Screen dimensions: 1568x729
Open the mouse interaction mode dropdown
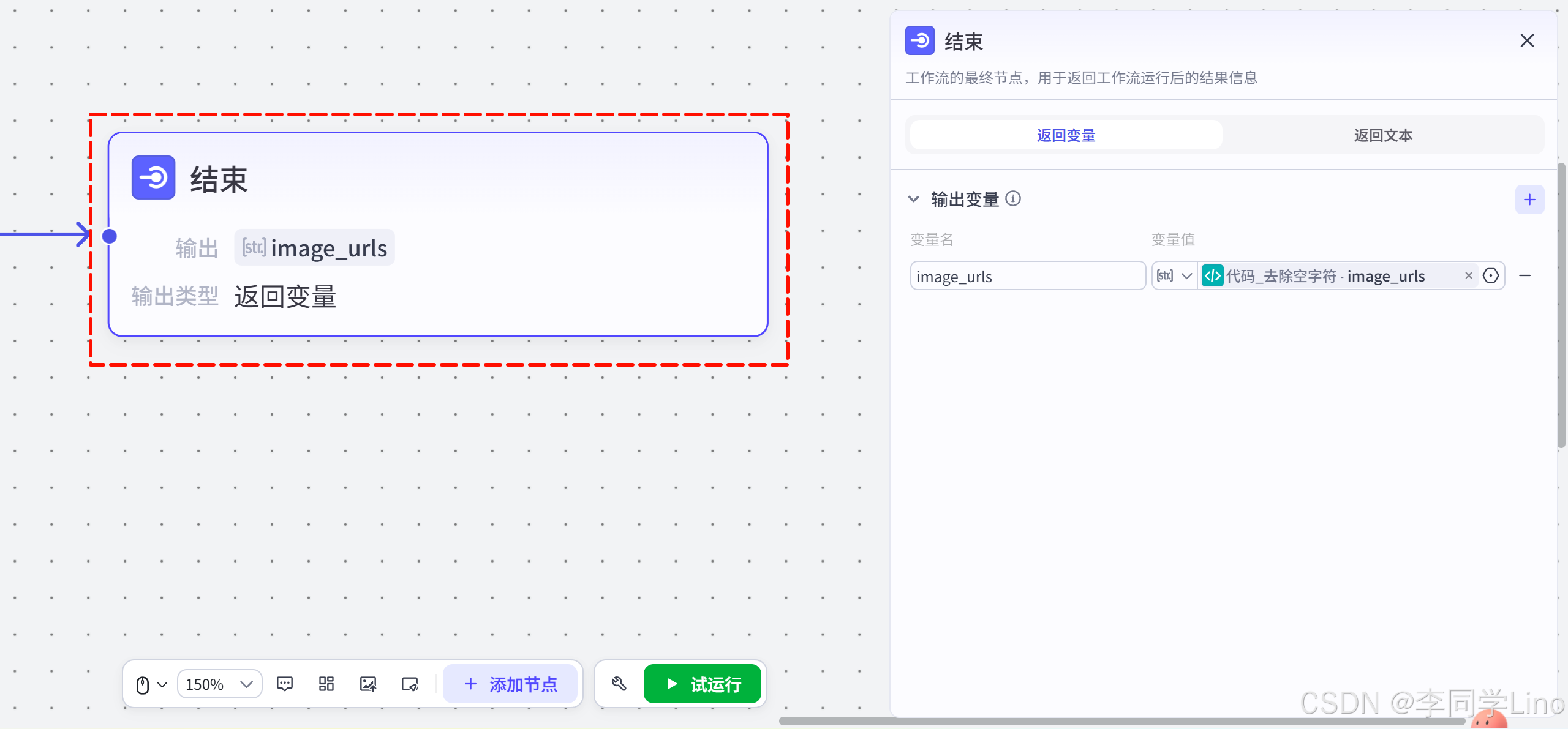151,684
